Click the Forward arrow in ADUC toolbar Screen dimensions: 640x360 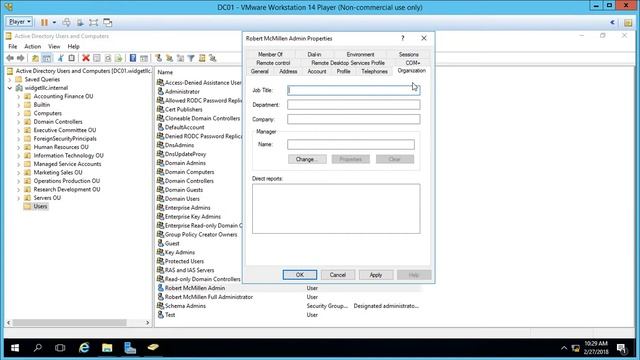(20, 58)
